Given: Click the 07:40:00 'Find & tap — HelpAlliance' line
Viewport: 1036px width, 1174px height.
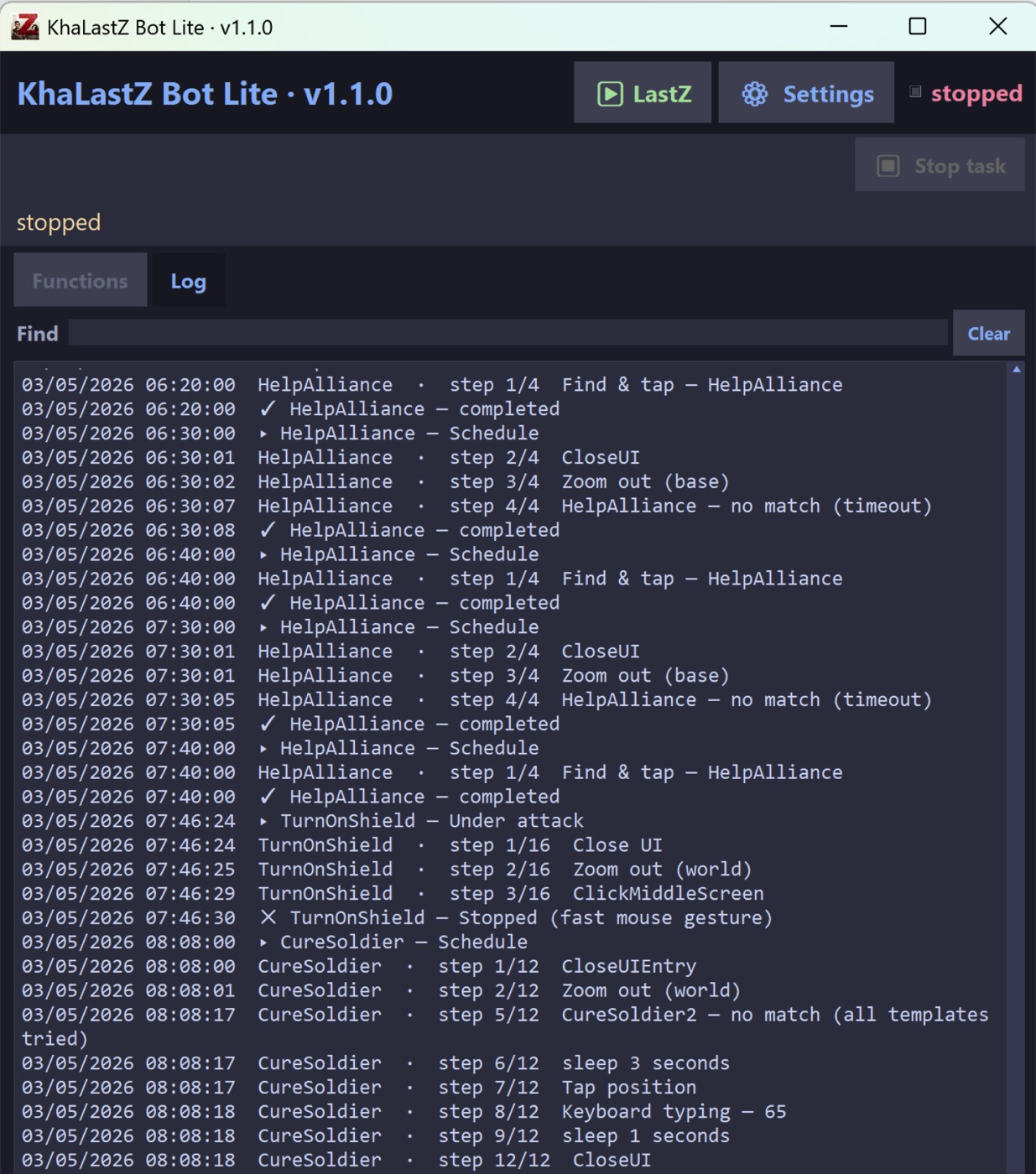Looking at the screenshot, I should [432, 772].
